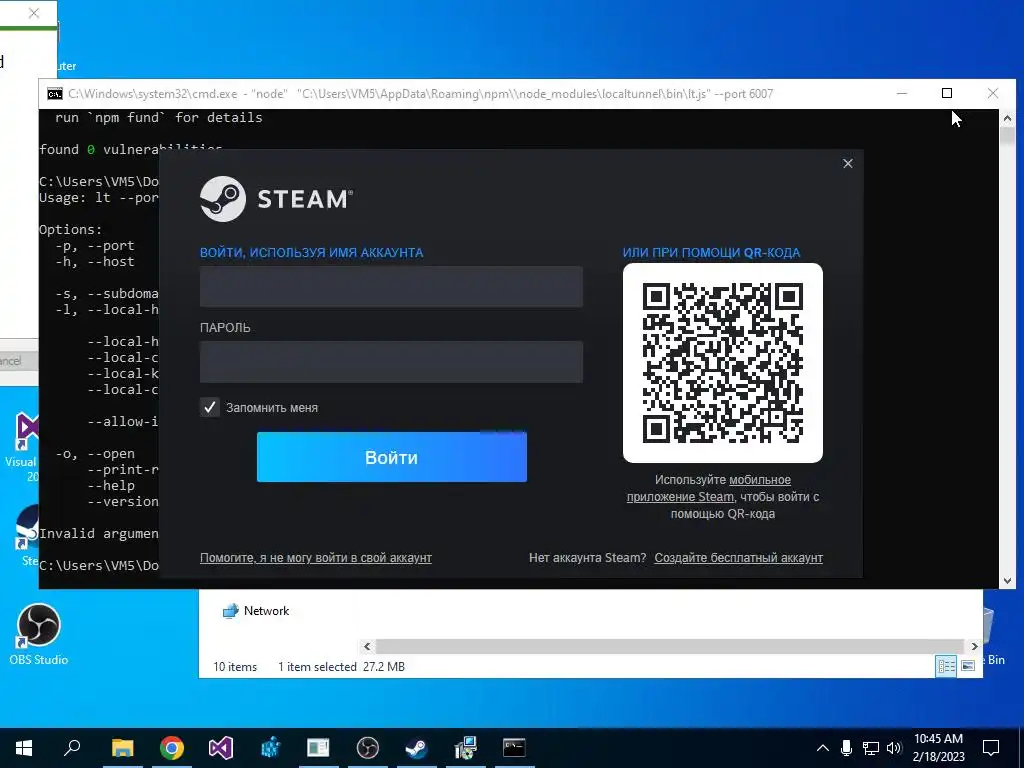Open 'Создайте бесплатный аккаунт' link

[x=739, y=558]
